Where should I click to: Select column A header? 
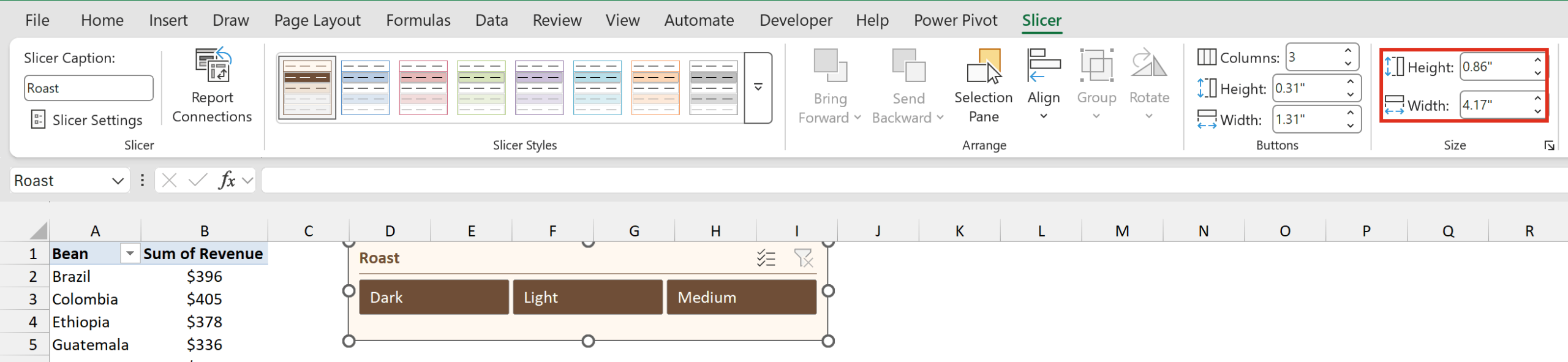95,231
